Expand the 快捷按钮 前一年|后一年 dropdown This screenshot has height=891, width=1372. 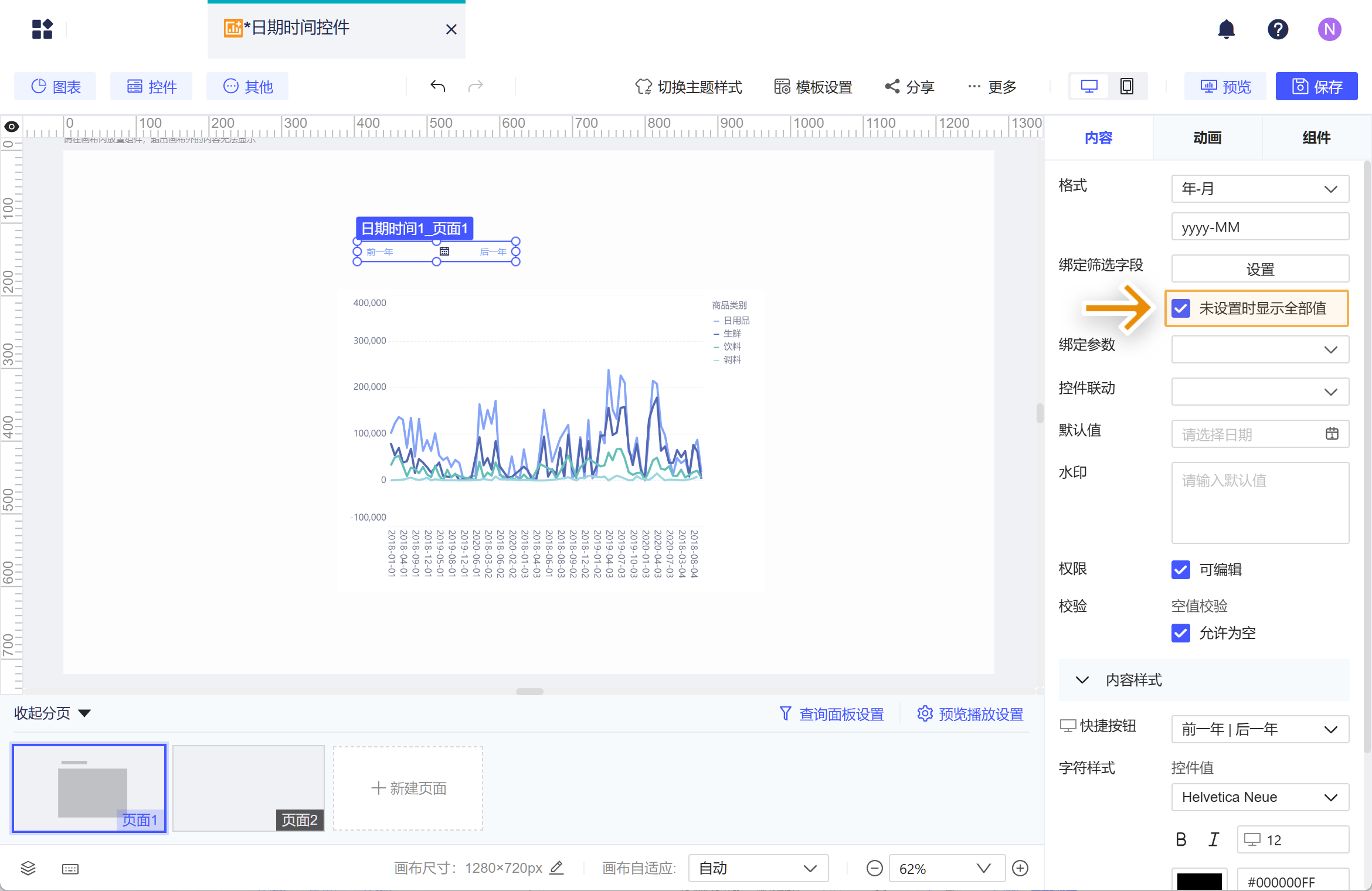(x=1259, y=729)
